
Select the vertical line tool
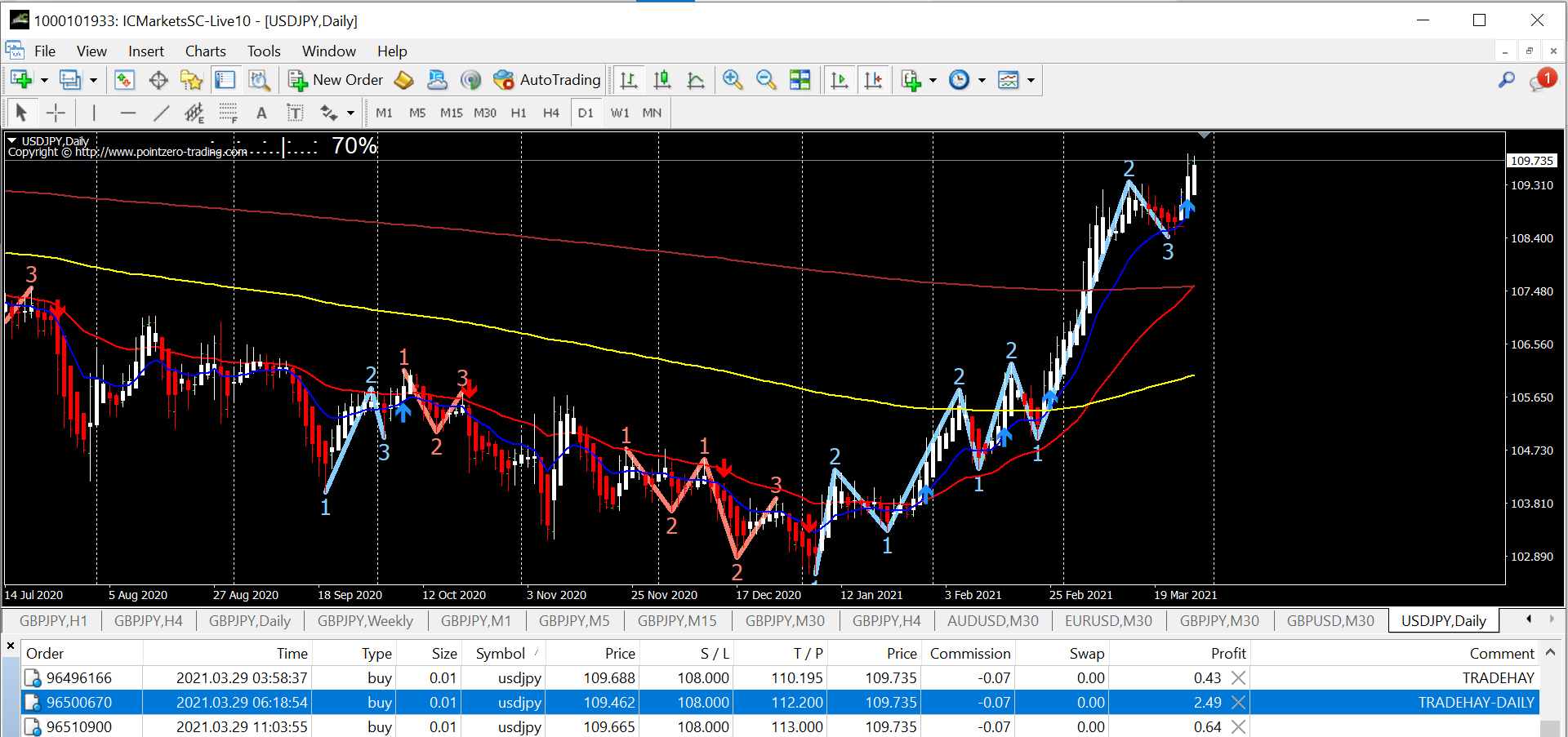click(x=94, y=113)
